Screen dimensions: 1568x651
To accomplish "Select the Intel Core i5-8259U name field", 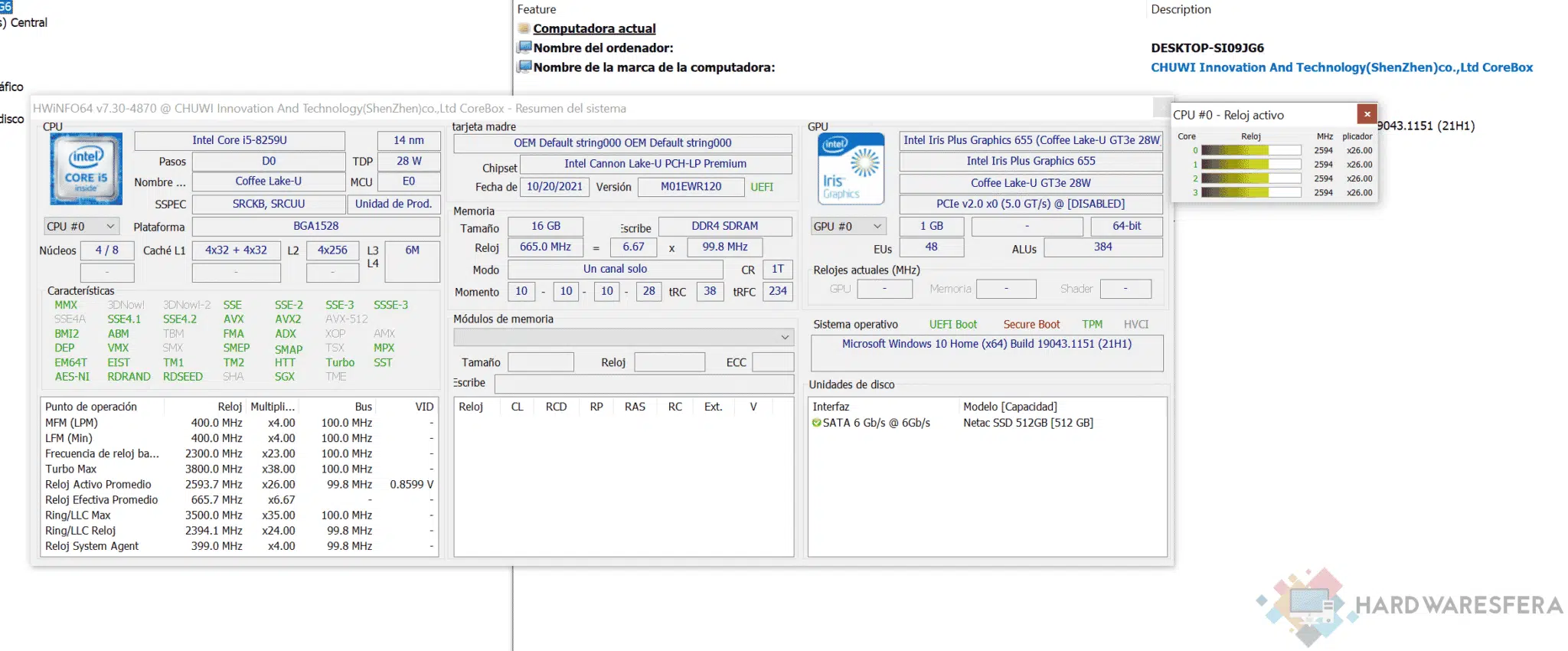I will 240,141.
